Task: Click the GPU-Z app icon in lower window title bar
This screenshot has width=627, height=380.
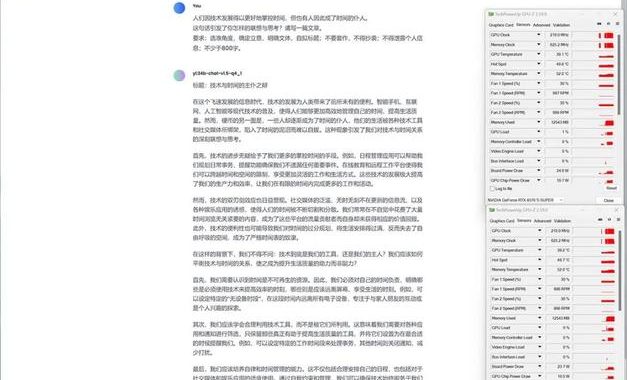Action: pos(491,210)
